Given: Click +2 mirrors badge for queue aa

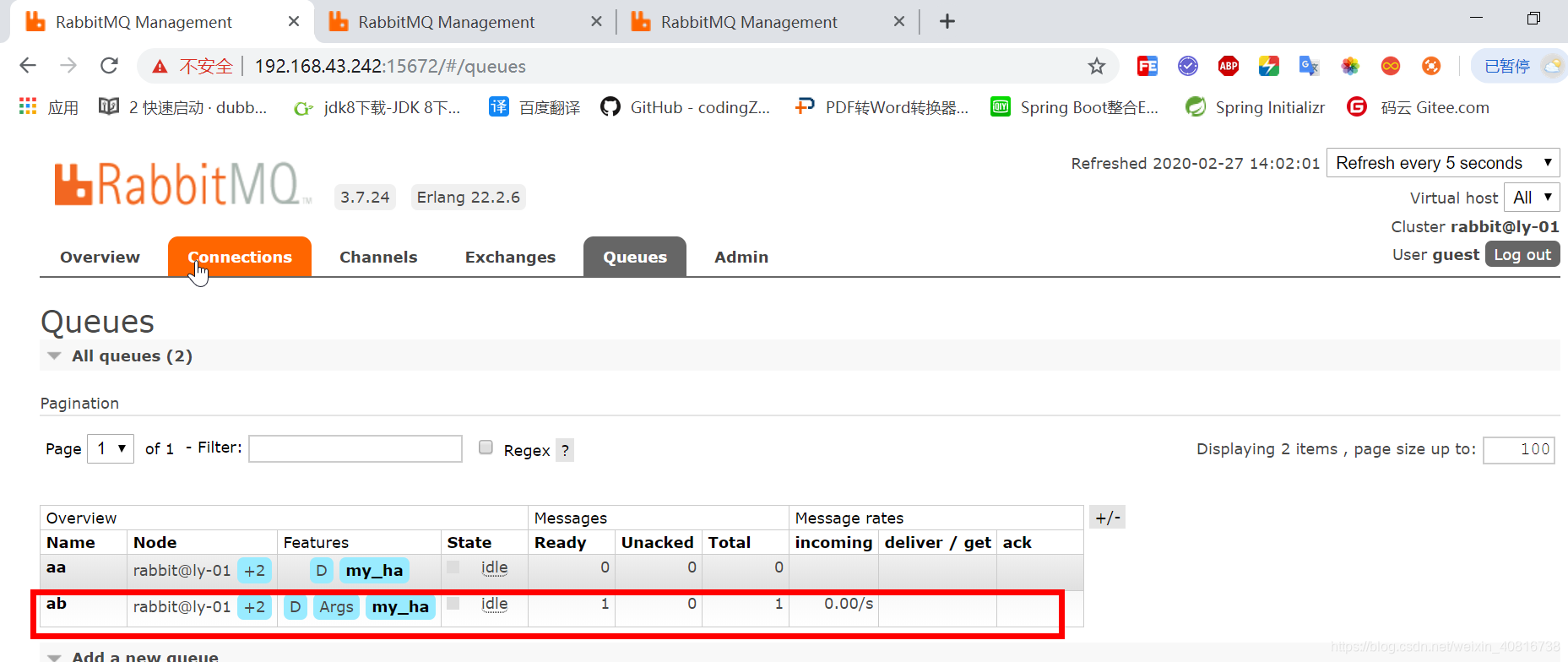Looking at the screenshot, I should coord(254,571).
